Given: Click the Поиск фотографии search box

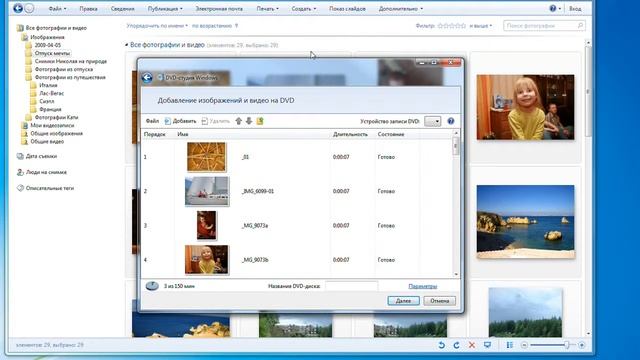Looking at the screenshot, I should (x=544, y=26).
